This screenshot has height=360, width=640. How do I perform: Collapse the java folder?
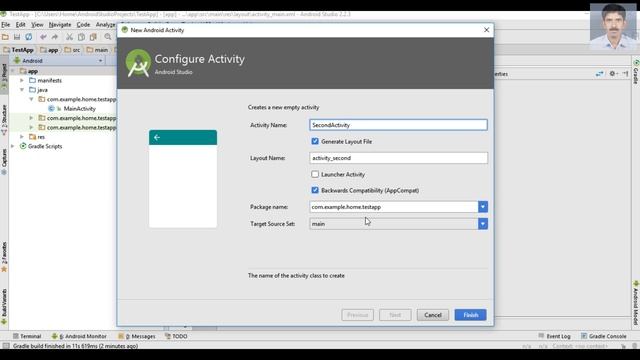[x=22, y=90]
